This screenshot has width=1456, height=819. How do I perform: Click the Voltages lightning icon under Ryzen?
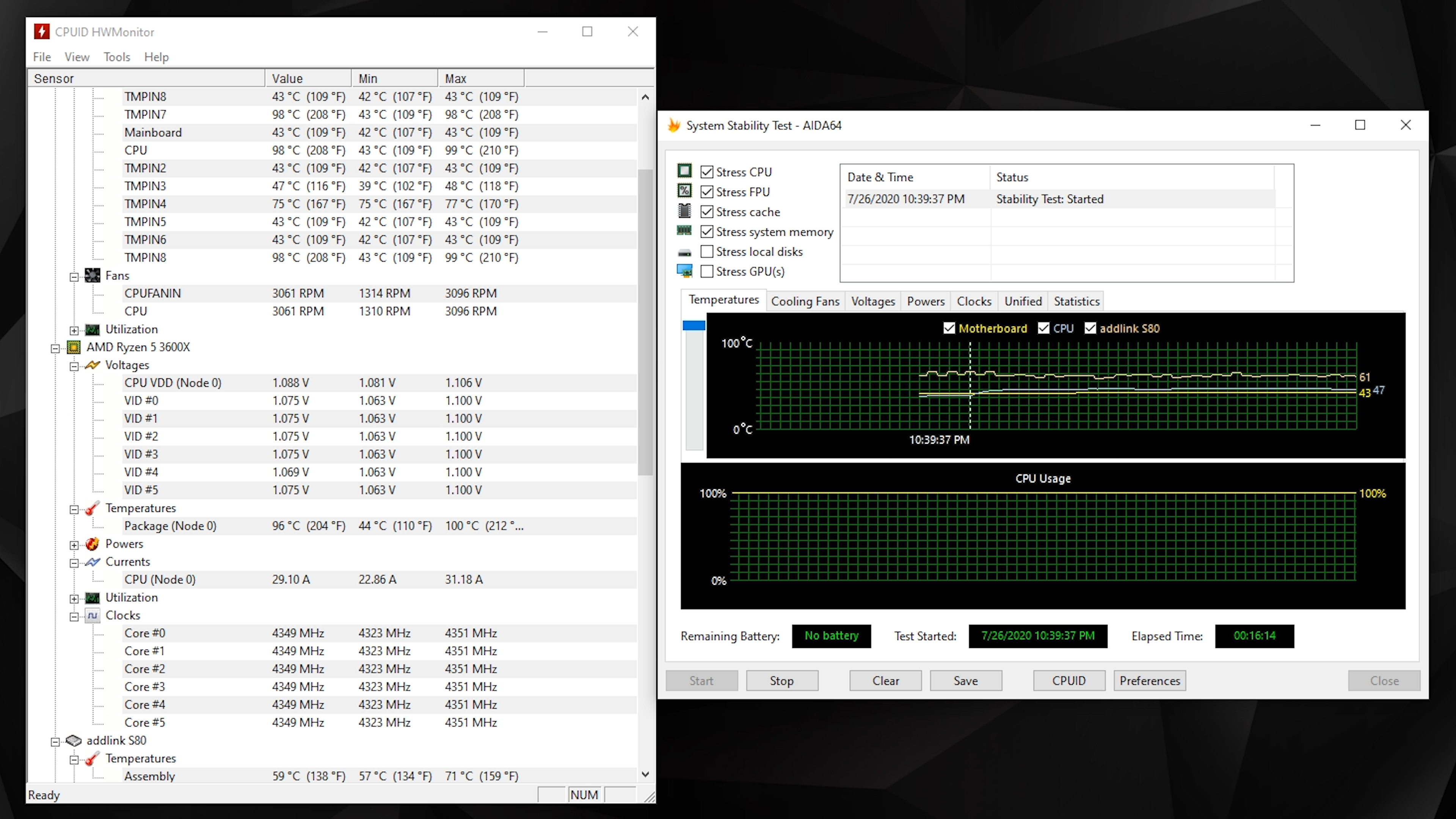click(x=92, y=365)
